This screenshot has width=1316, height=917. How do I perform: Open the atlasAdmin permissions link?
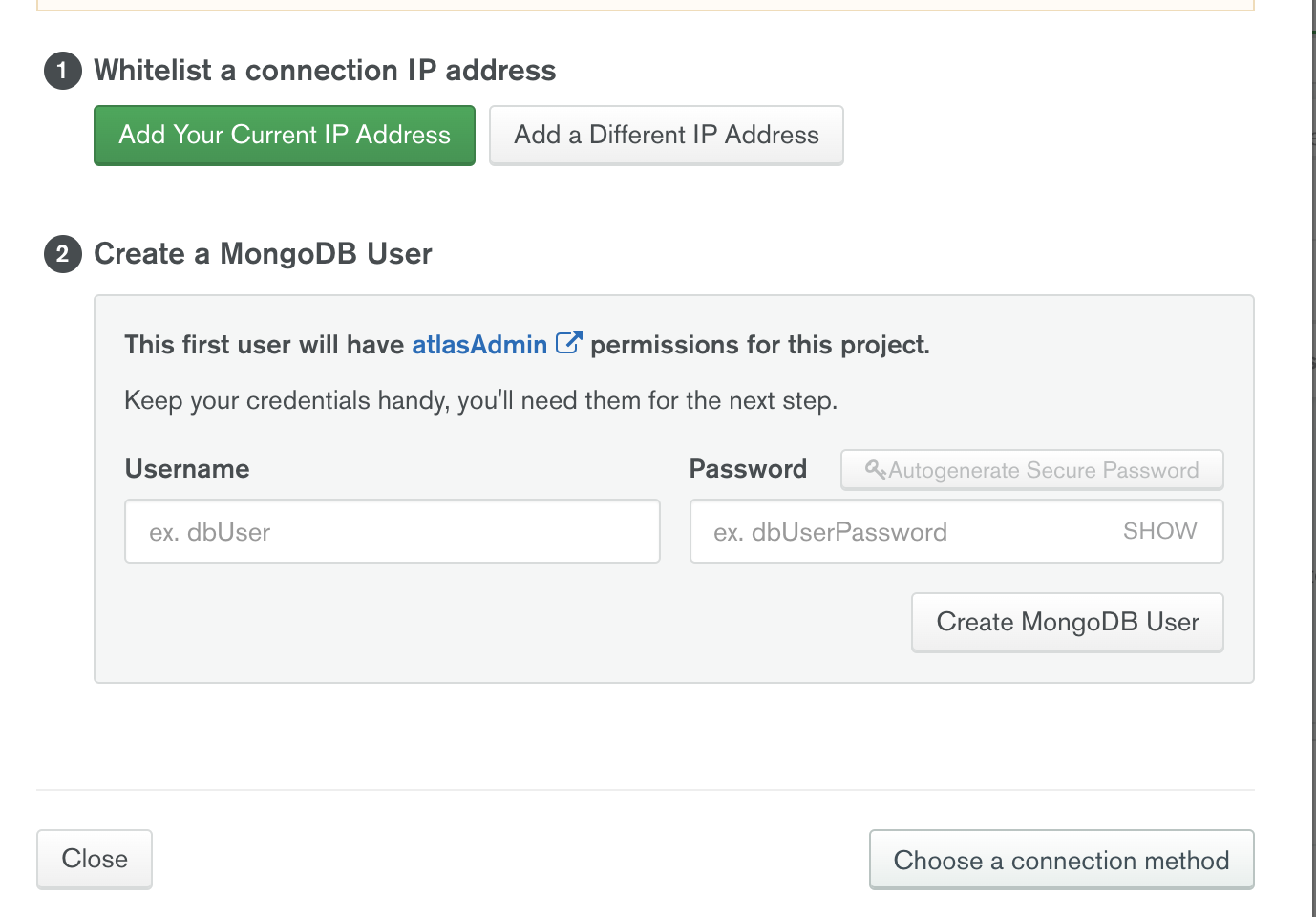tap(479, 345)
